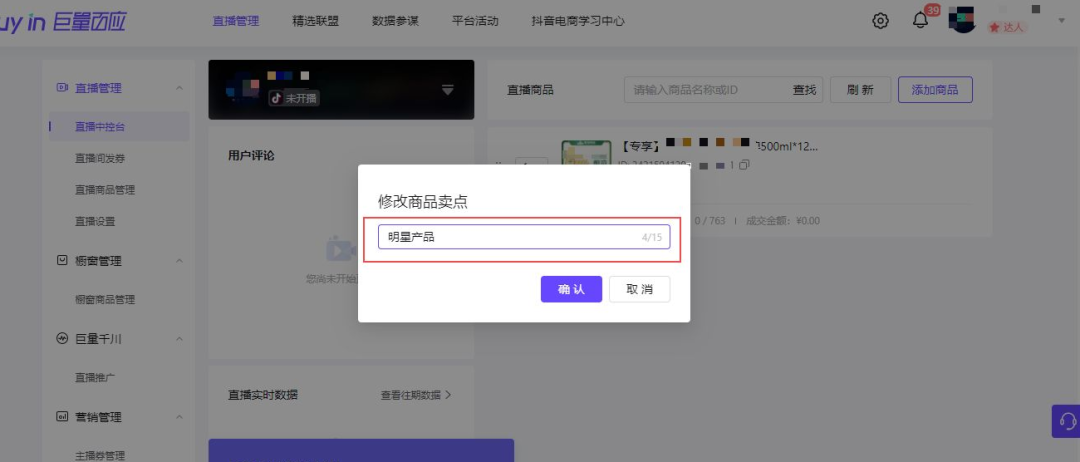Click the 添加商品 button
The image size is (1080, 462).
click(935, 90)
